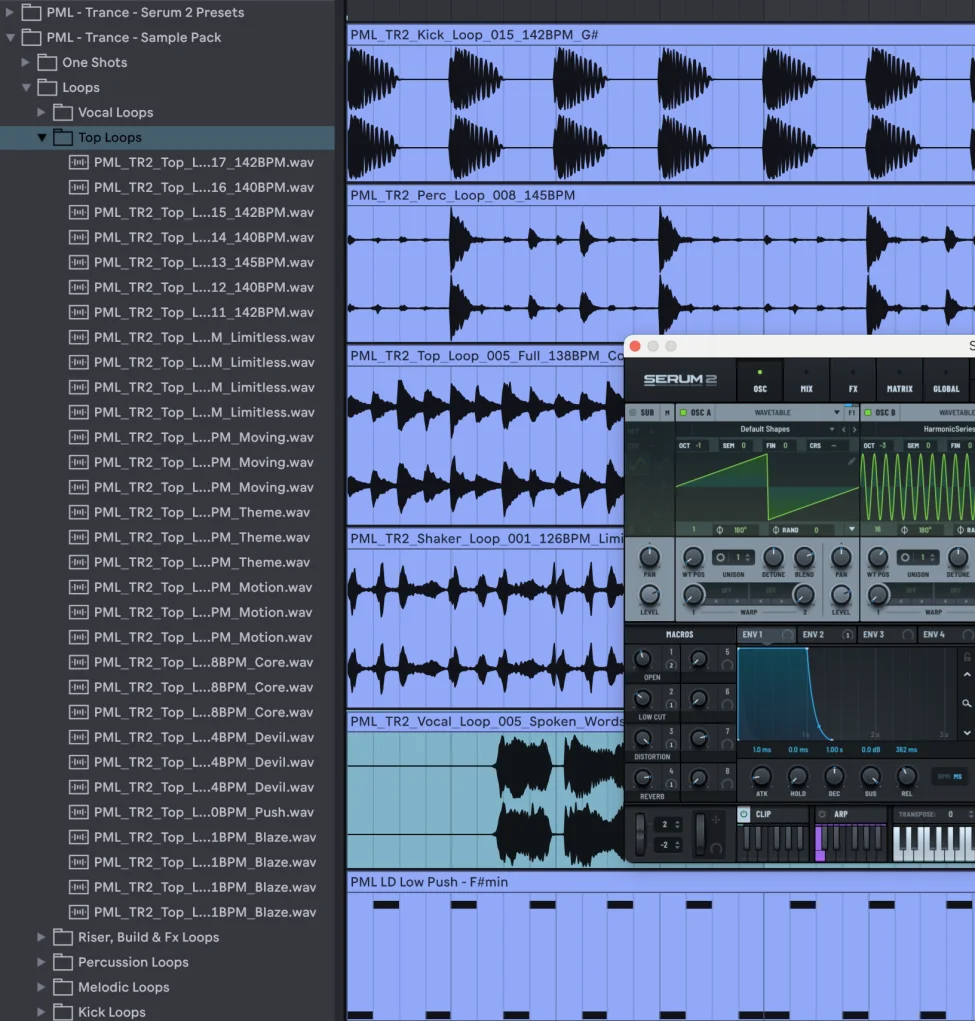This screenshot has height=1021, width=975.
Task: Click the envelope lock icon
Action: (966, 657)
